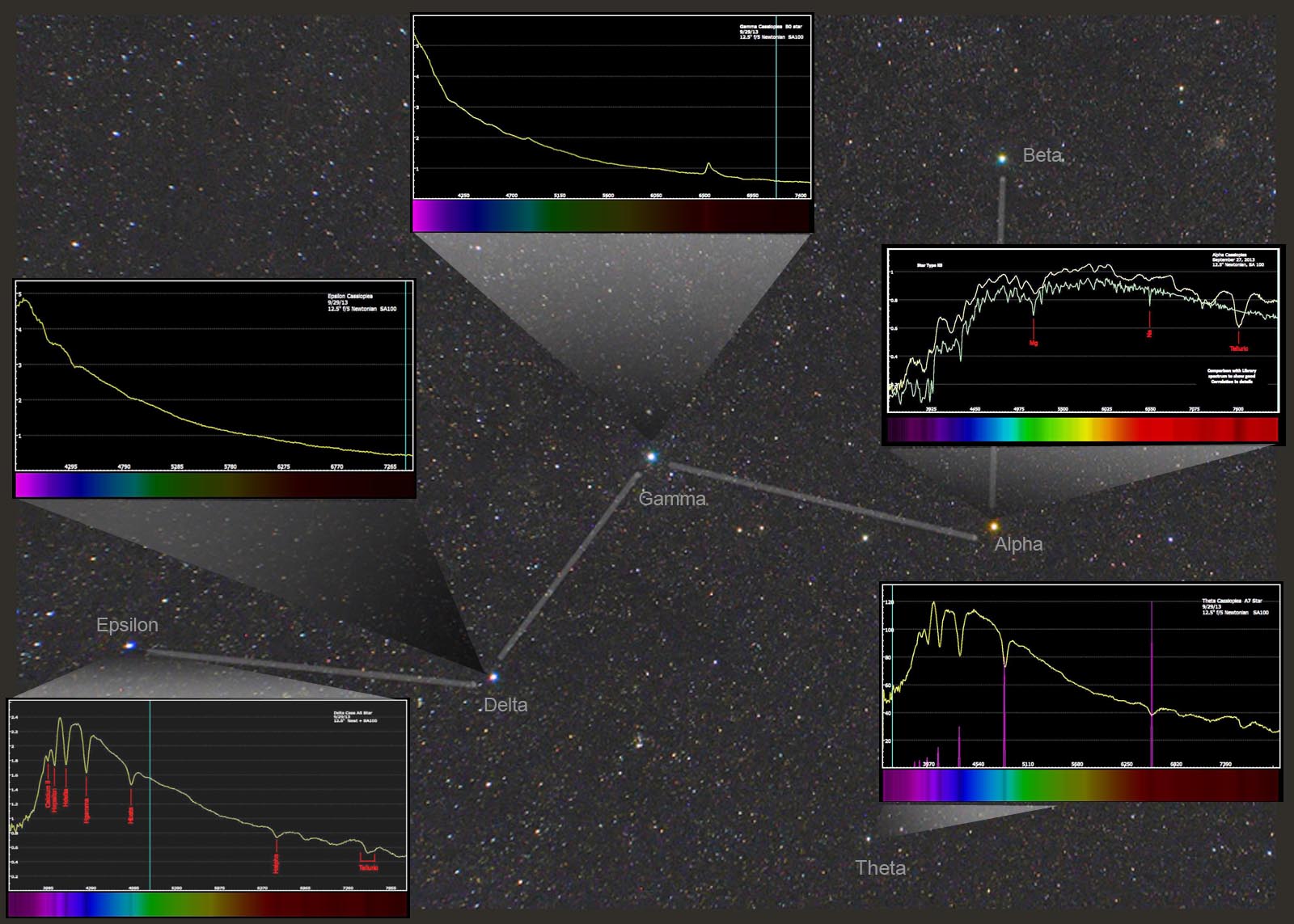Click the red Telluric marker in Delta graph
The width and height of the screenshot is (1294, 924).
pos(368,867)
